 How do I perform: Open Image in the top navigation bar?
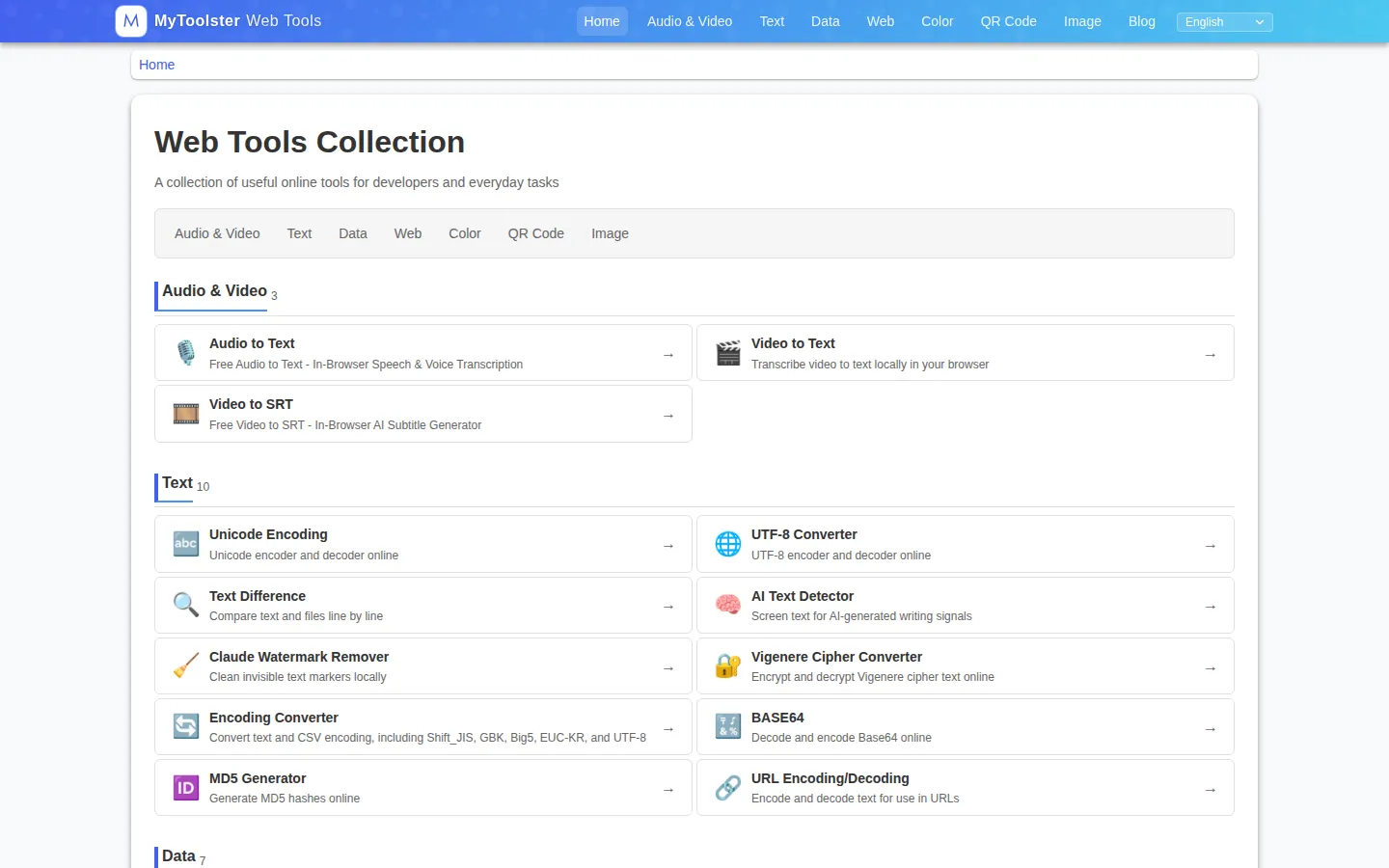[x=1082, y=21]
